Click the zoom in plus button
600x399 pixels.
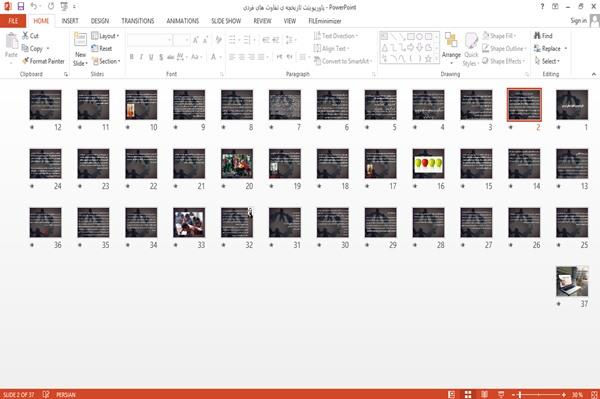(x=564, y=394)
